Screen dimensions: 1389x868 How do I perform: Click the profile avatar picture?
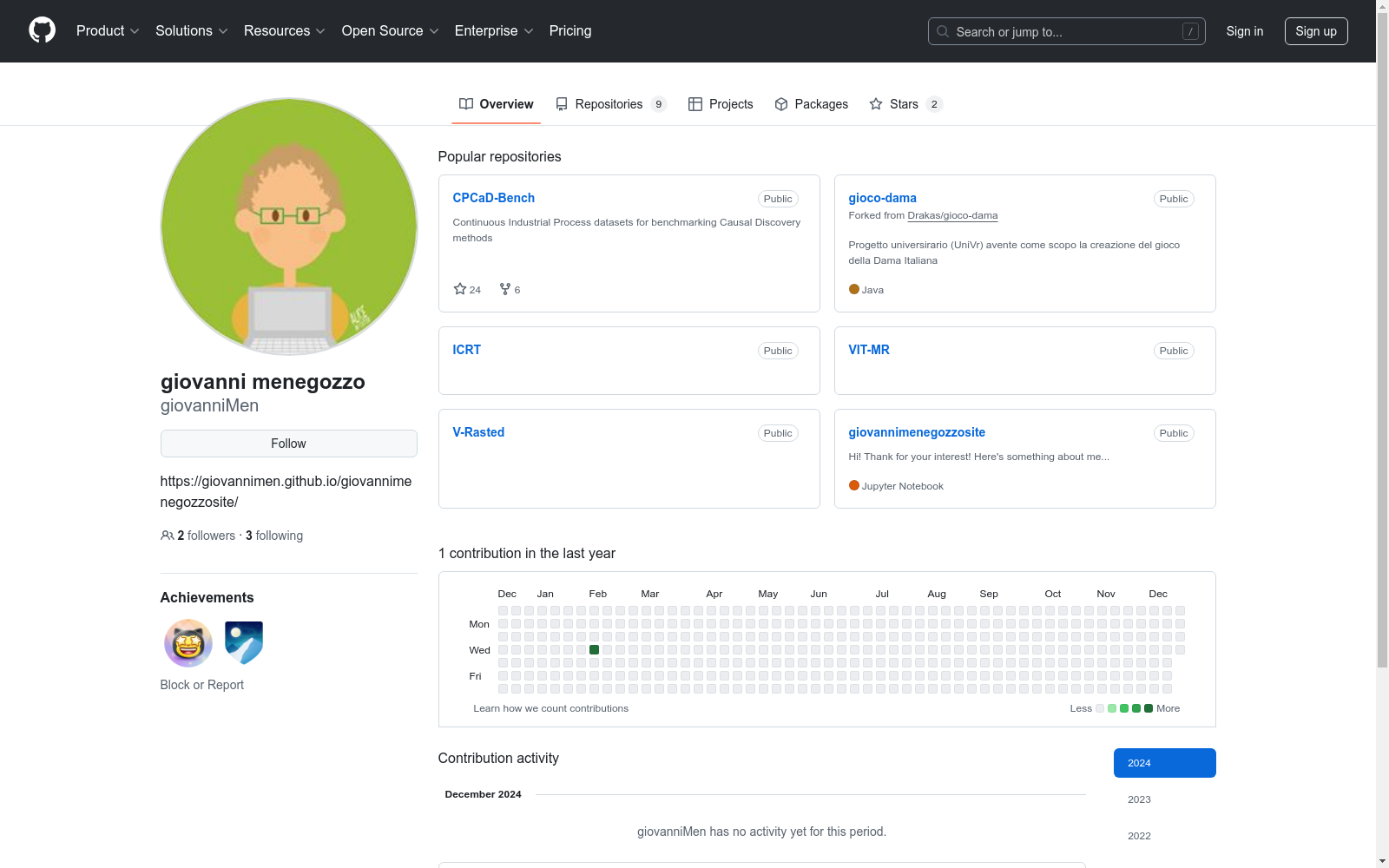pyautogui.click(x=289, y=227)
